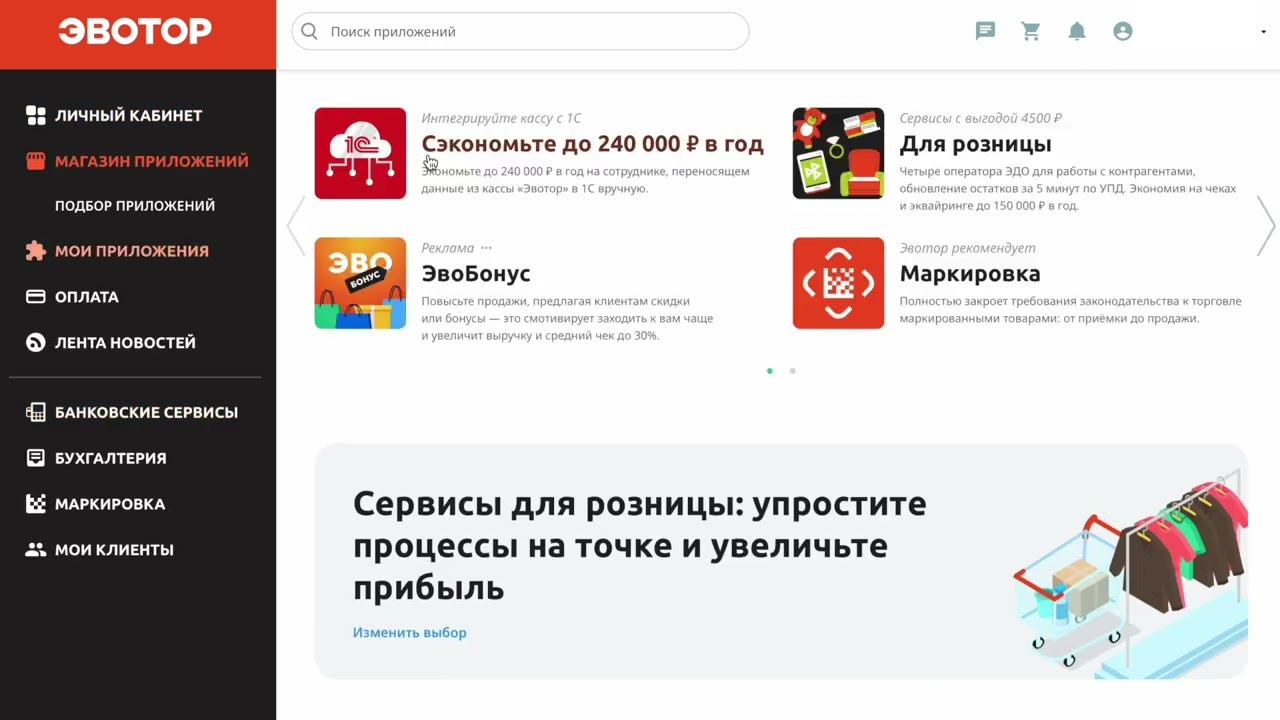Screen dimensions: 1280x720
Task: Open Оплата menu item
Action: tap(87, 297)
